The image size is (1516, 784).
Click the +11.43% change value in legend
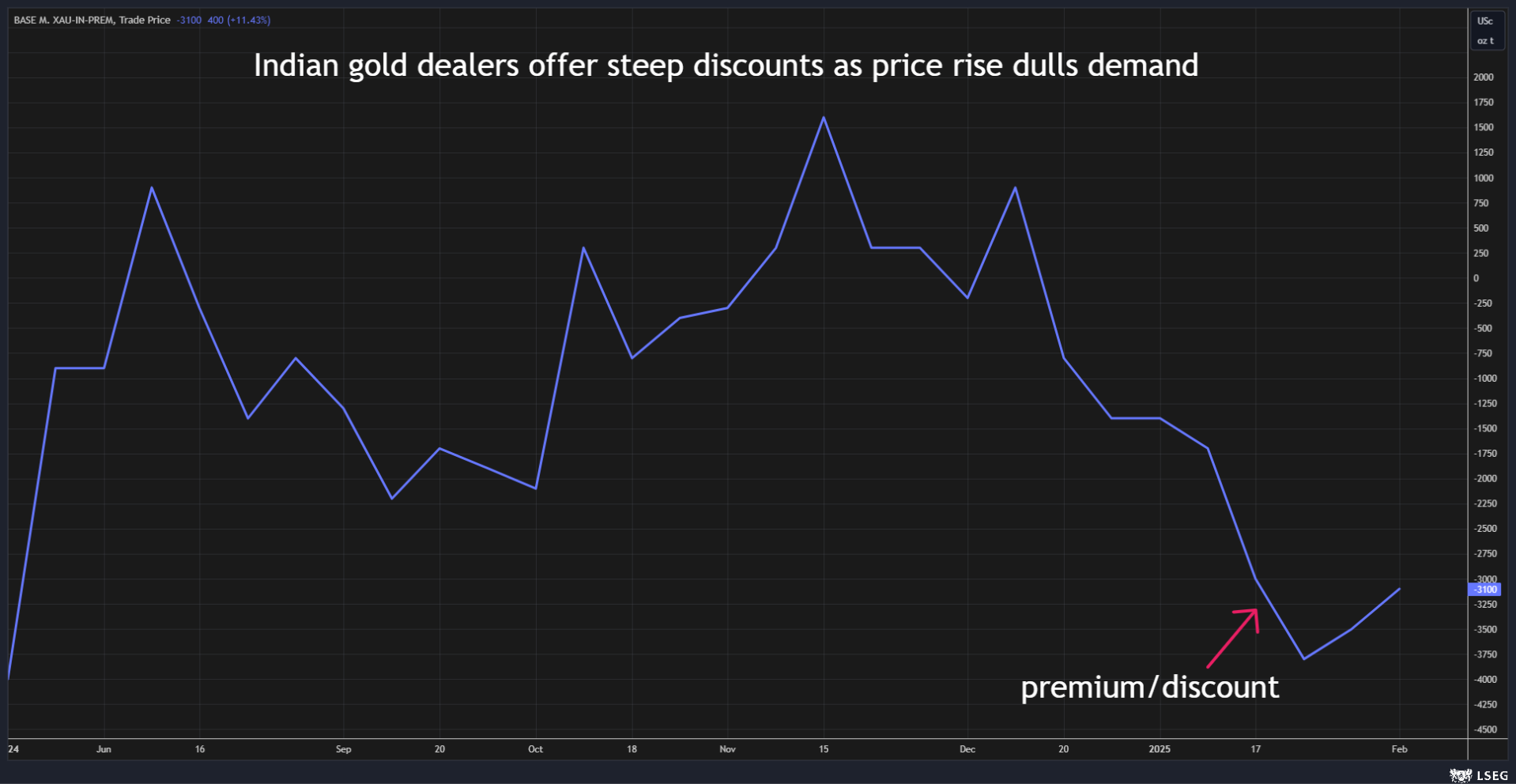coord(249,21)
